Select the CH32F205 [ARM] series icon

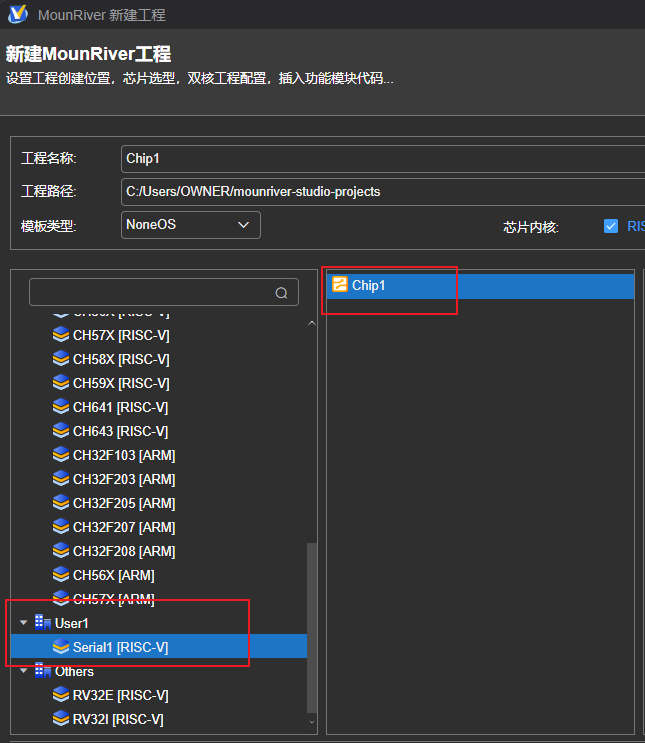(61, 503)
